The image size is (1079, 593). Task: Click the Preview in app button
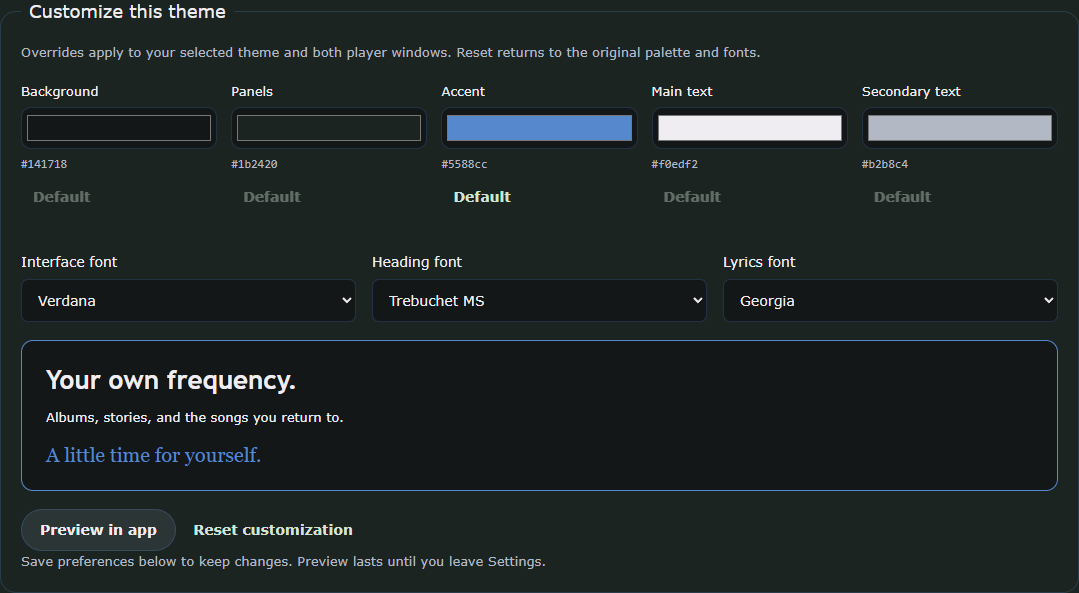[98, 530]
